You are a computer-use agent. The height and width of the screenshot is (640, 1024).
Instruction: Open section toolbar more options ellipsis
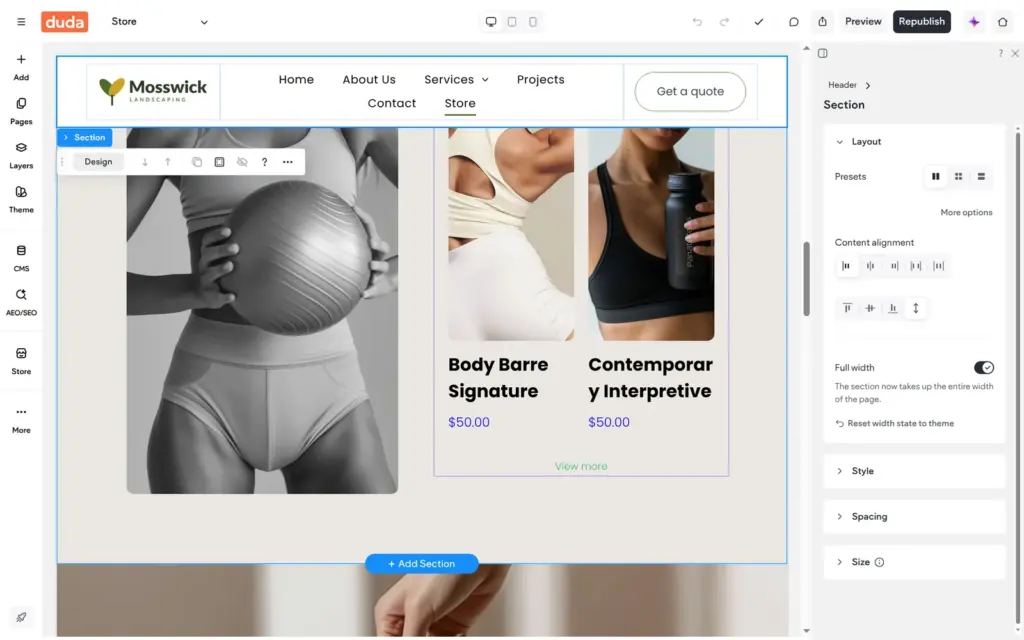tap(287, 162)
